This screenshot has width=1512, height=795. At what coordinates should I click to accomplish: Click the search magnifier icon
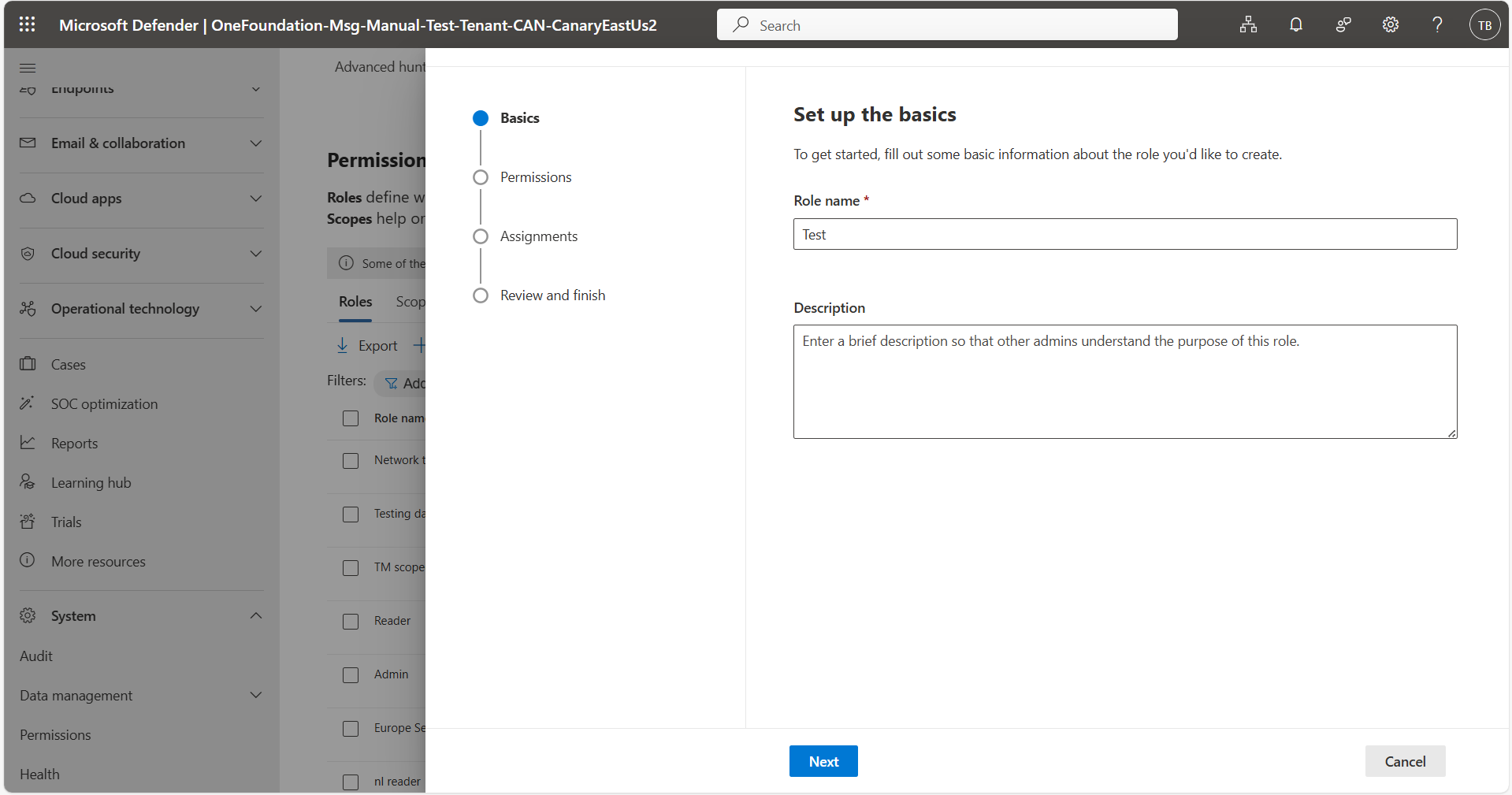(741, 24)
